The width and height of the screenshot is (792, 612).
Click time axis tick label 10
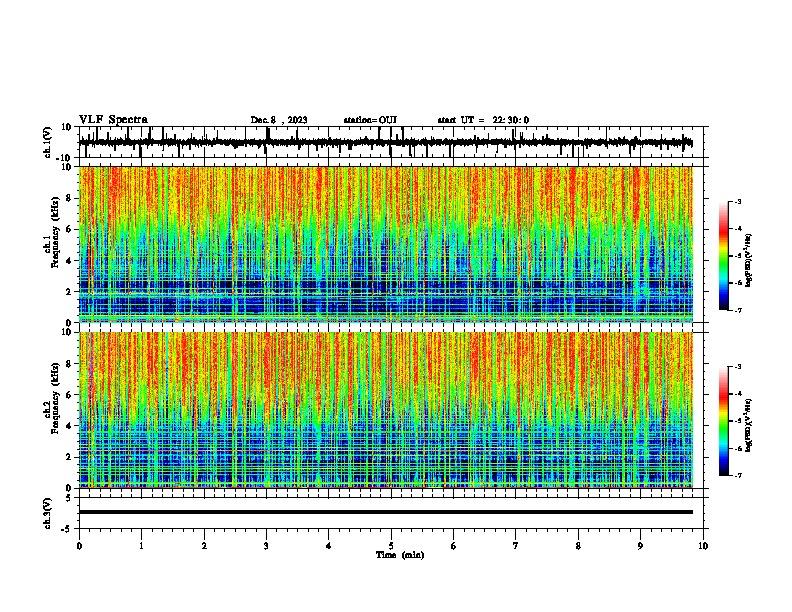tap(703, 546)
